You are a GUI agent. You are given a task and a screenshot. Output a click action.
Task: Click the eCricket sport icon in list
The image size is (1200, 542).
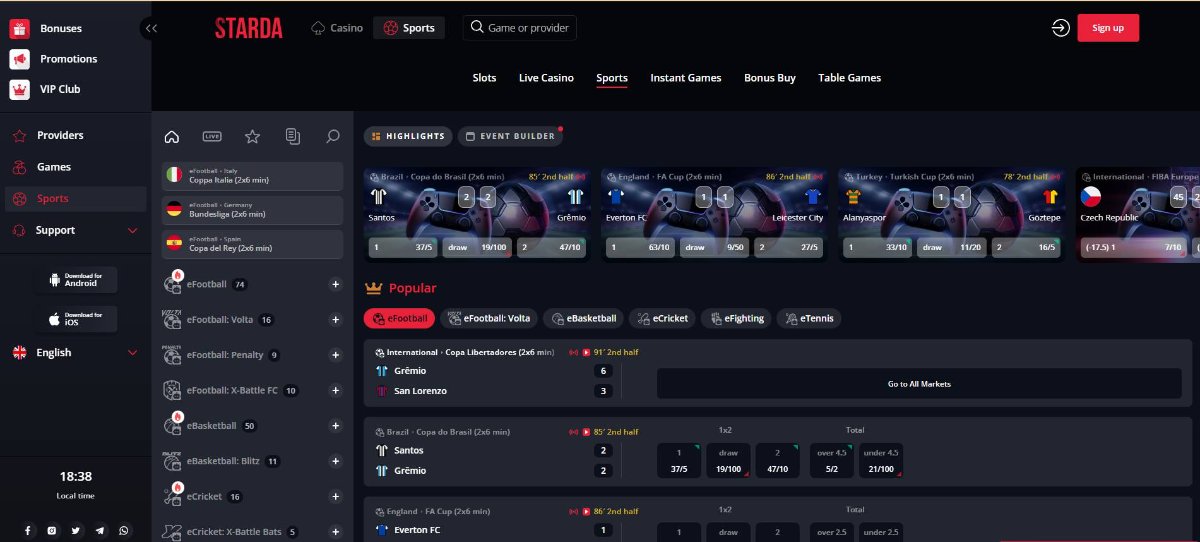[x=172, y=496]
